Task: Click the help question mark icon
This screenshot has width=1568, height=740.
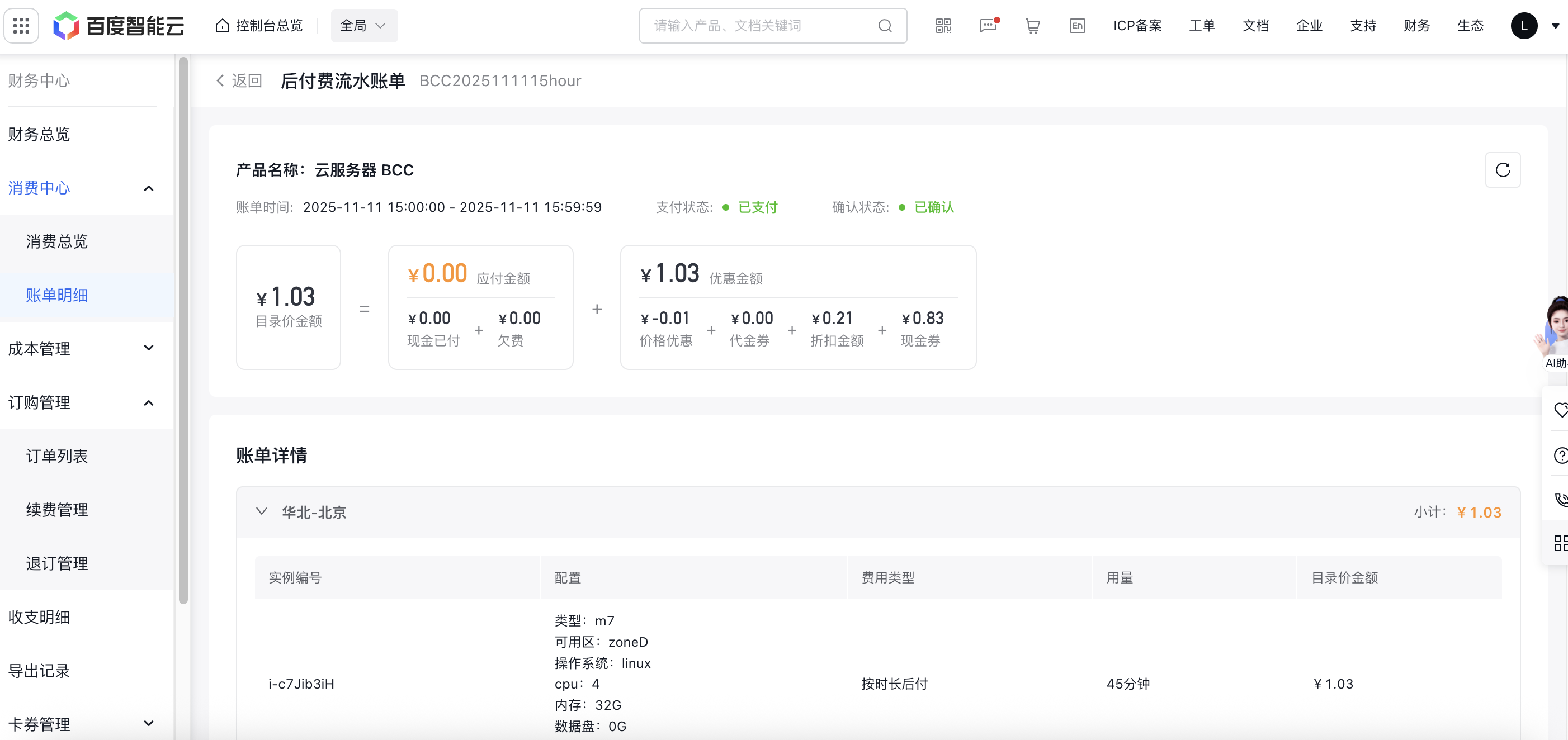Action: pyautogui.click(x=1560, y=454)
